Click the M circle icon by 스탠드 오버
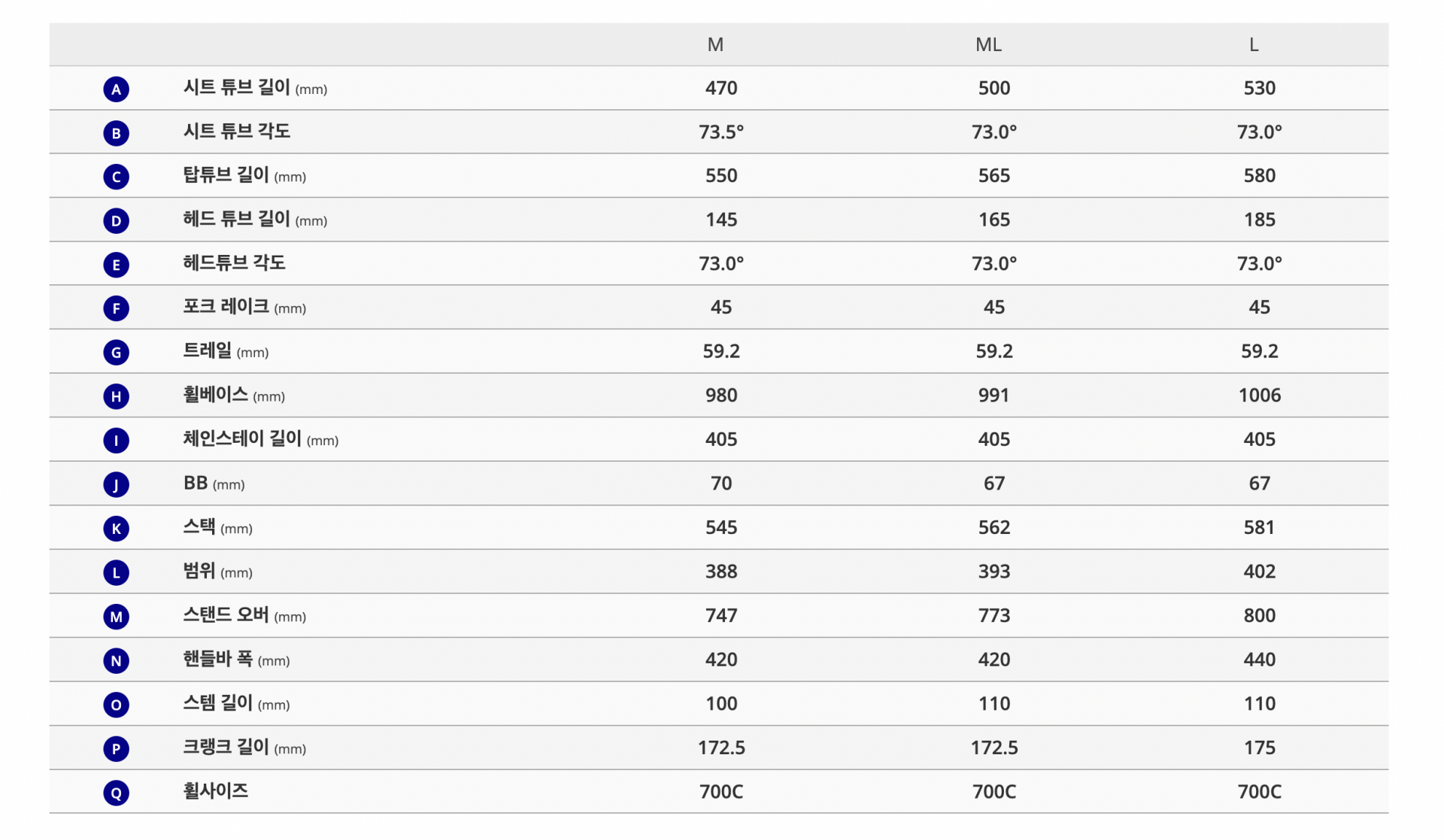The image size is (1444, 840). (116, 617)
